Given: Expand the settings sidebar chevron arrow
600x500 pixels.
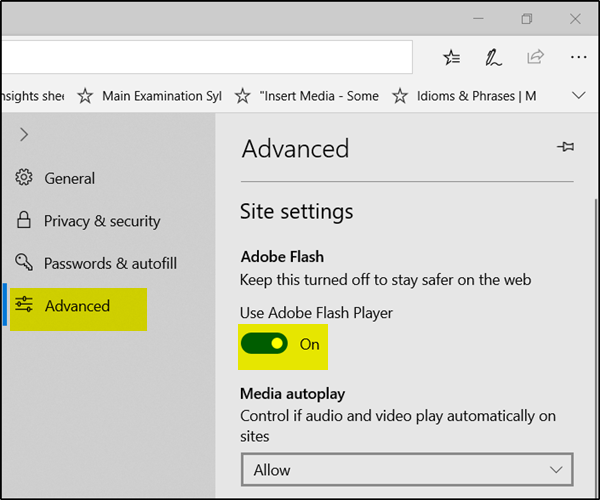Looking at the screenshot, I should click(x=24, y=134).
